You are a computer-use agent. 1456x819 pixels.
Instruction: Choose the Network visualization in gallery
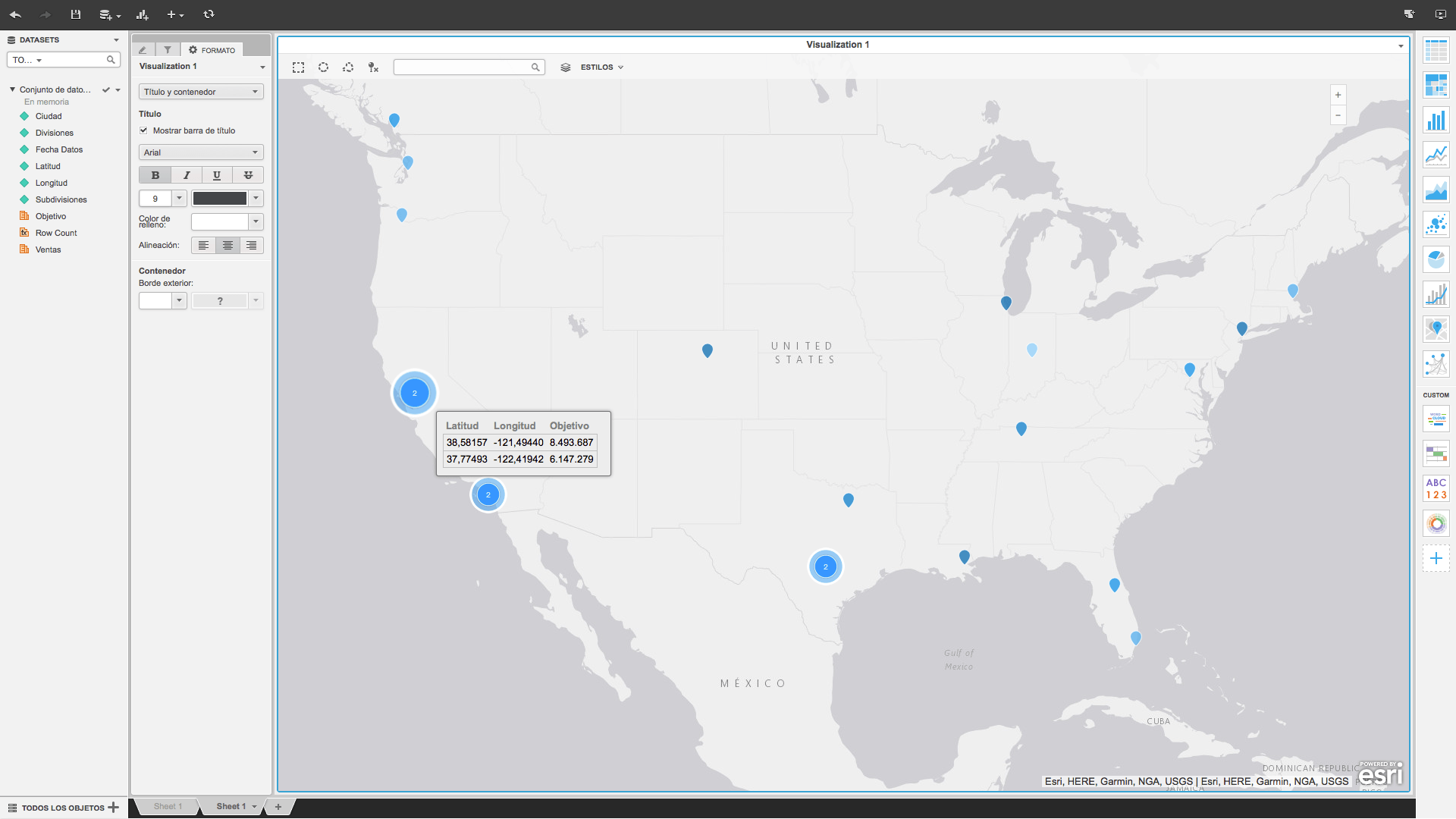[x=1436, y=365]
